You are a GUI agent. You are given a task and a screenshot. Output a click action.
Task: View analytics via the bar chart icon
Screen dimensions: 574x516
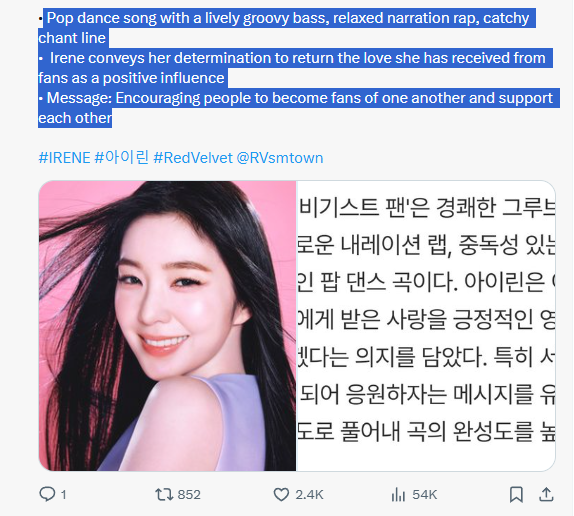pos(398,495)
